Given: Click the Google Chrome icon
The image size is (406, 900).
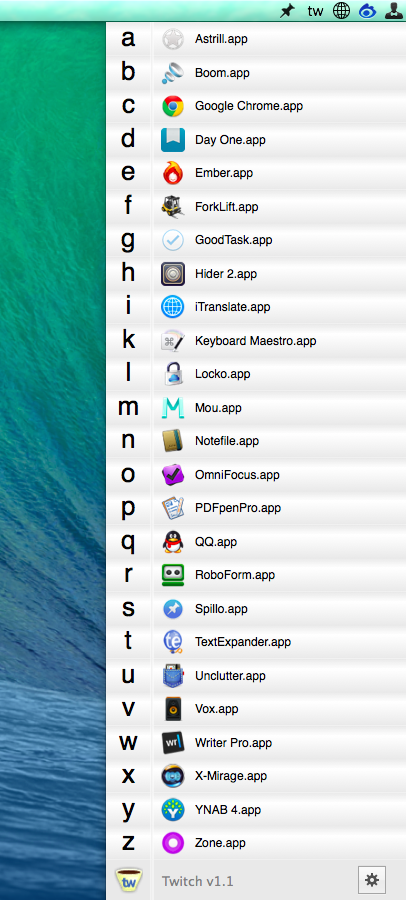Looking at the screenshot, I should [173, 106].
